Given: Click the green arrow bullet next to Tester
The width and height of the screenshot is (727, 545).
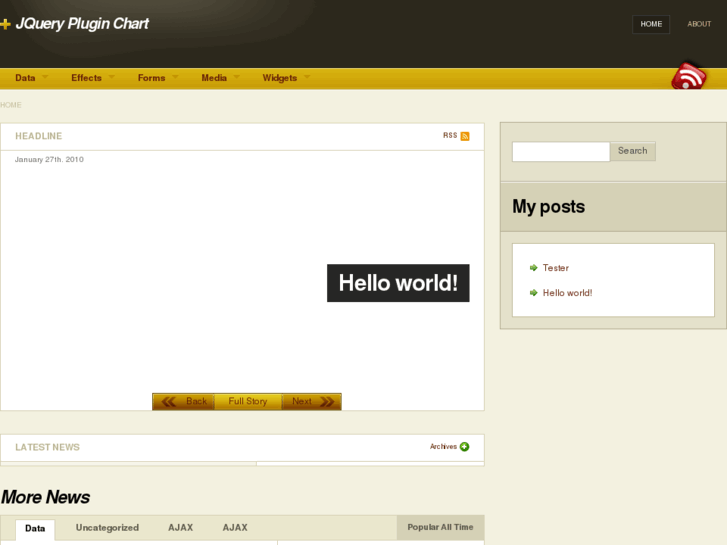Looking at the screenshot, I should [534, 268].
